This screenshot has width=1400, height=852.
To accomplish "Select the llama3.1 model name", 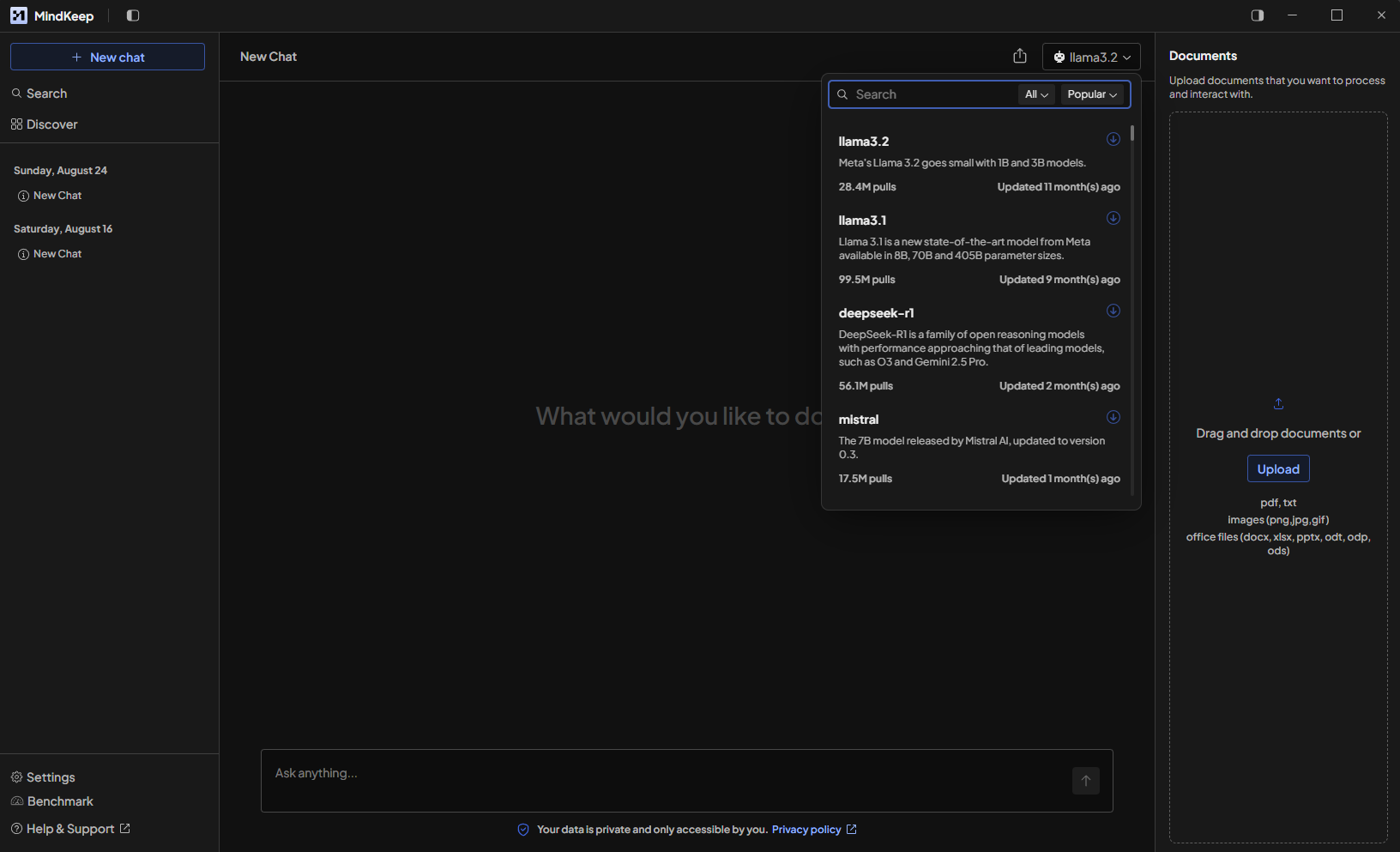I will [862, 221].
